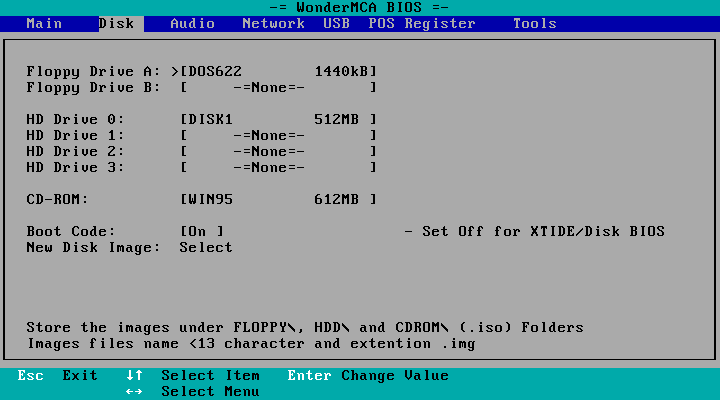Click the Floppy Drive A label

click(x=93, y=72)
